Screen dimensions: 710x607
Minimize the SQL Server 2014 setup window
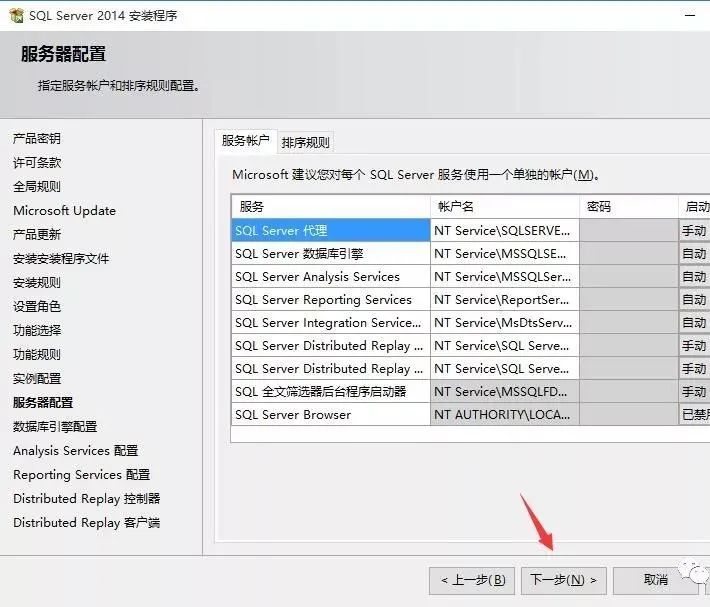pos(690,15)
